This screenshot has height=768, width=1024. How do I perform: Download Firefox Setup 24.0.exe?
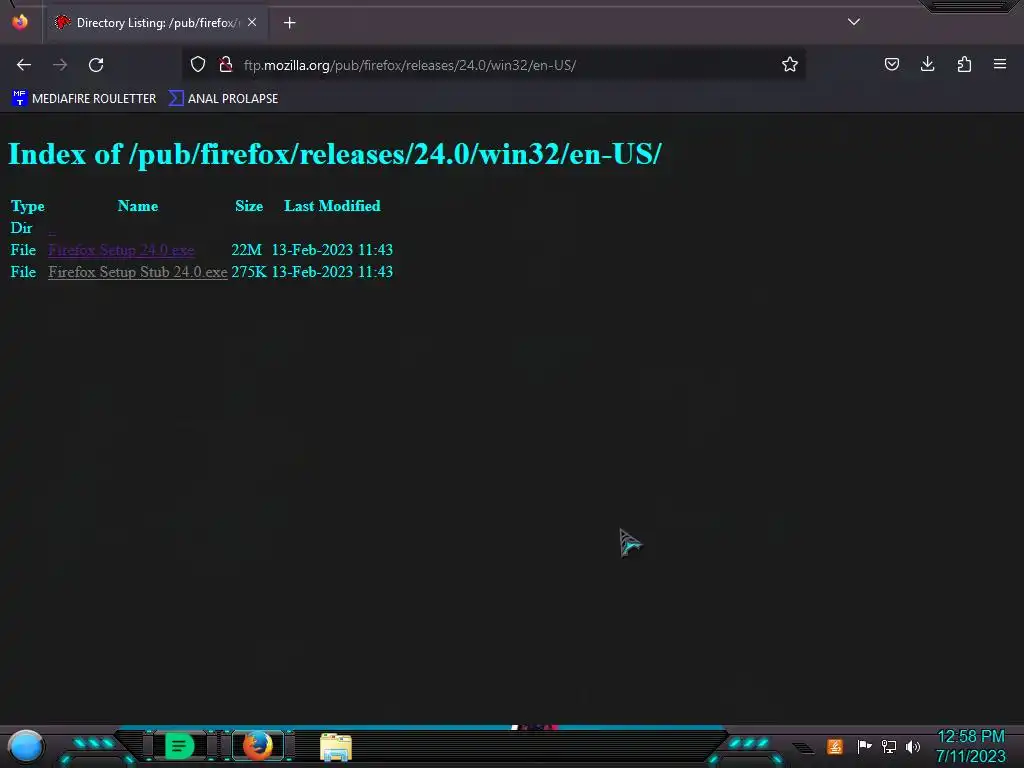[x=121, y=250]
